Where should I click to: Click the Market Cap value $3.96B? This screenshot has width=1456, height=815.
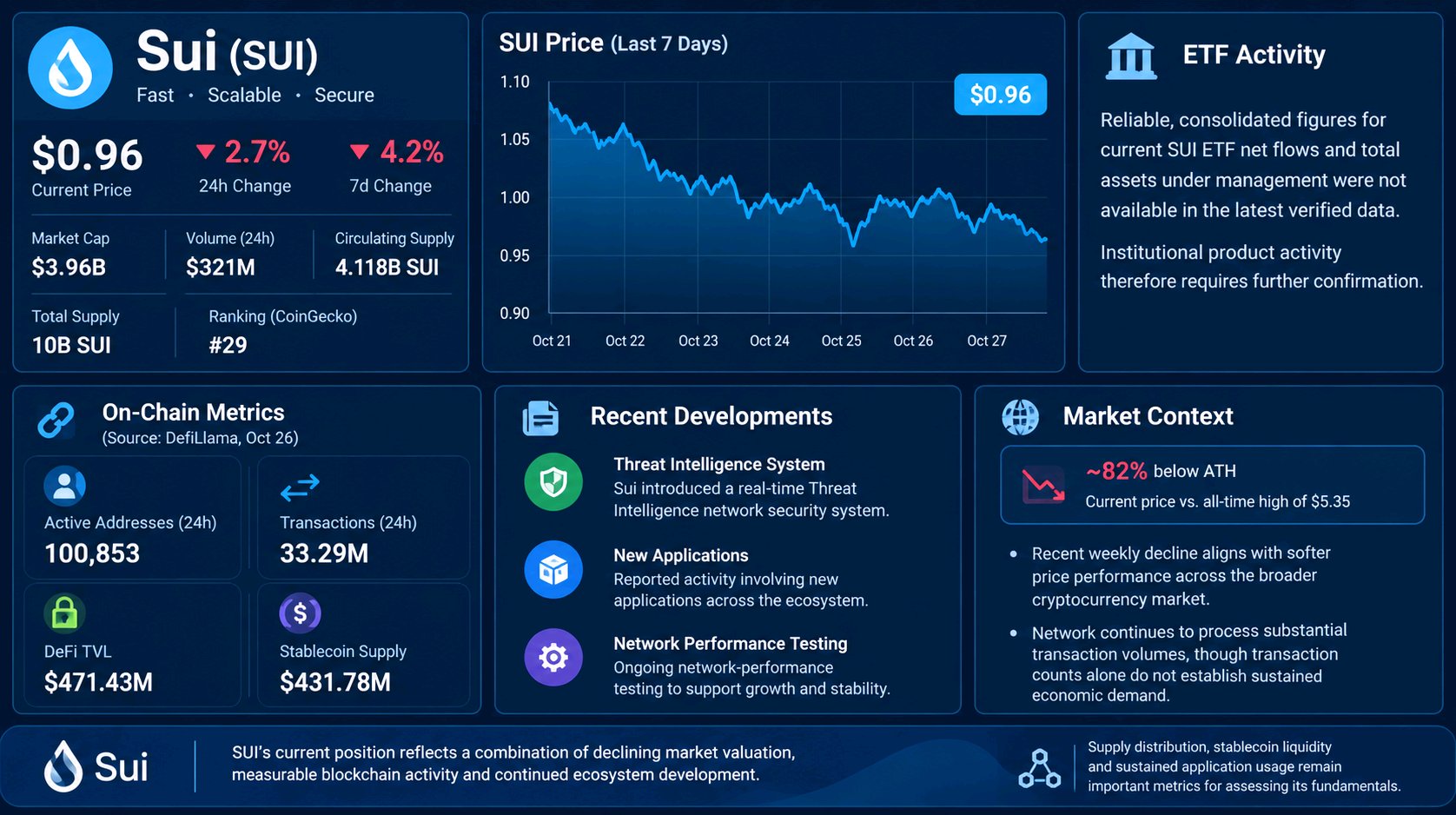pos(69,268)
